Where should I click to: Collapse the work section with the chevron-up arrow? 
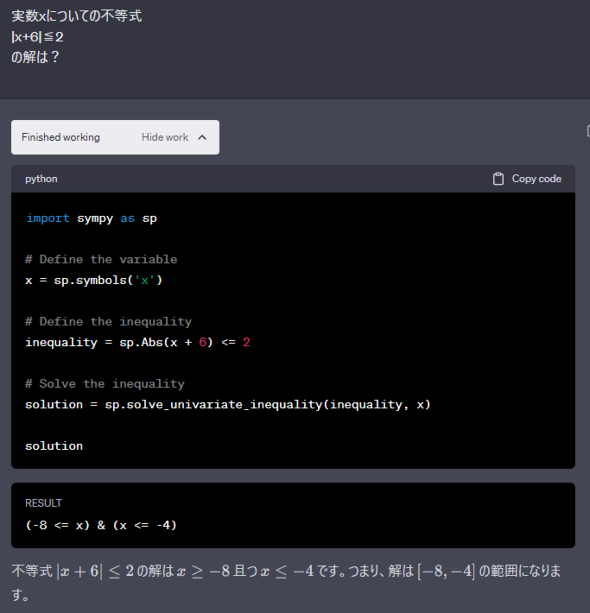click(202, 137)
